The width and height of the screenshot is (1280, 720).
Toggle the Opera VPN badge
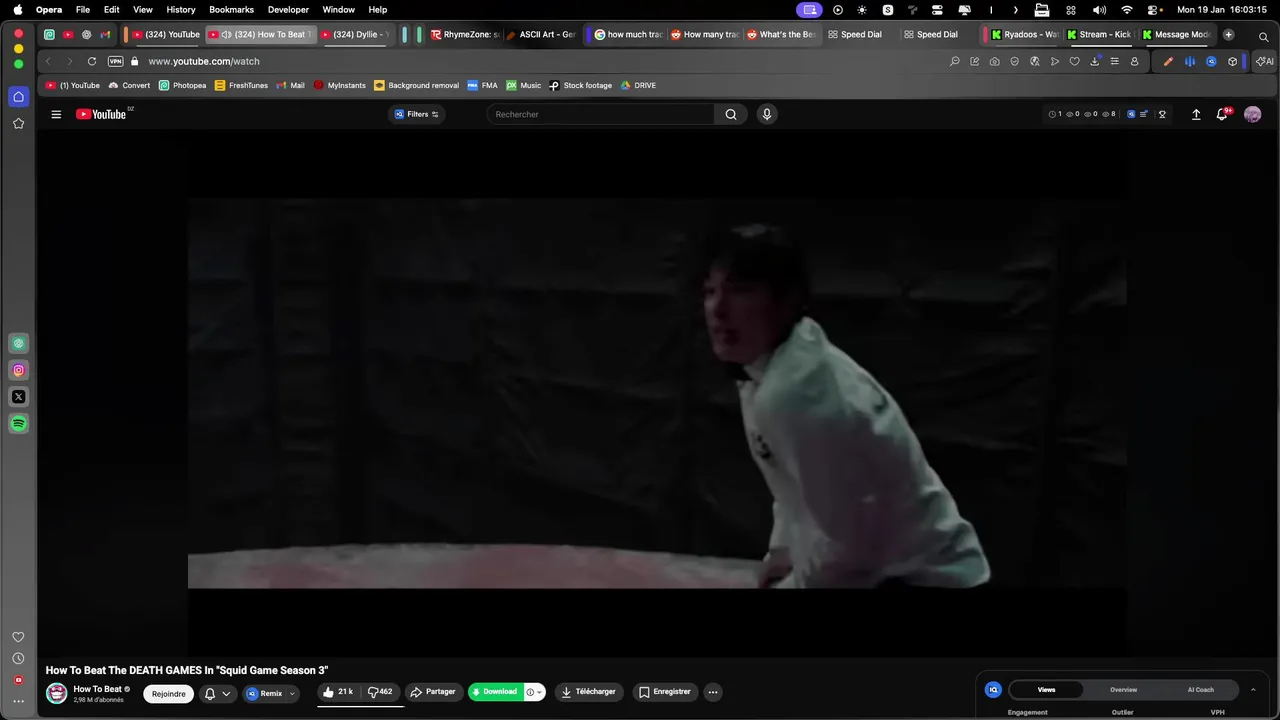pos(115,61)
